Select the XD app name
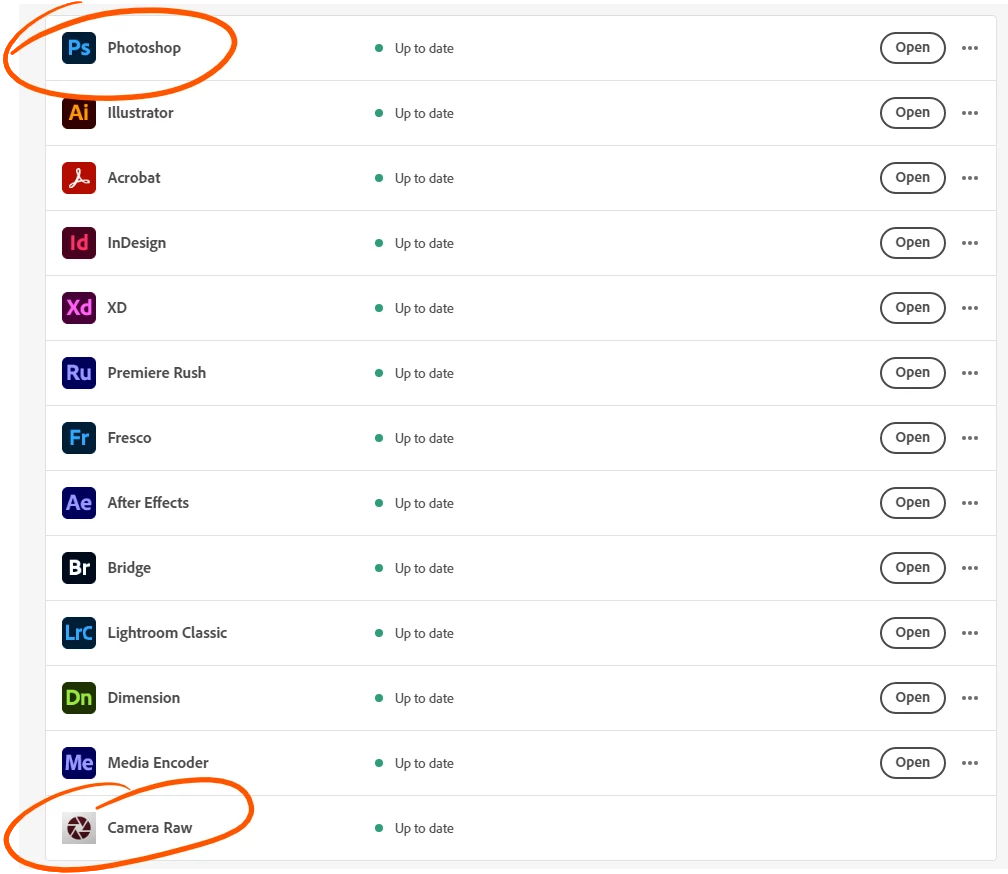 click(117, 308)
